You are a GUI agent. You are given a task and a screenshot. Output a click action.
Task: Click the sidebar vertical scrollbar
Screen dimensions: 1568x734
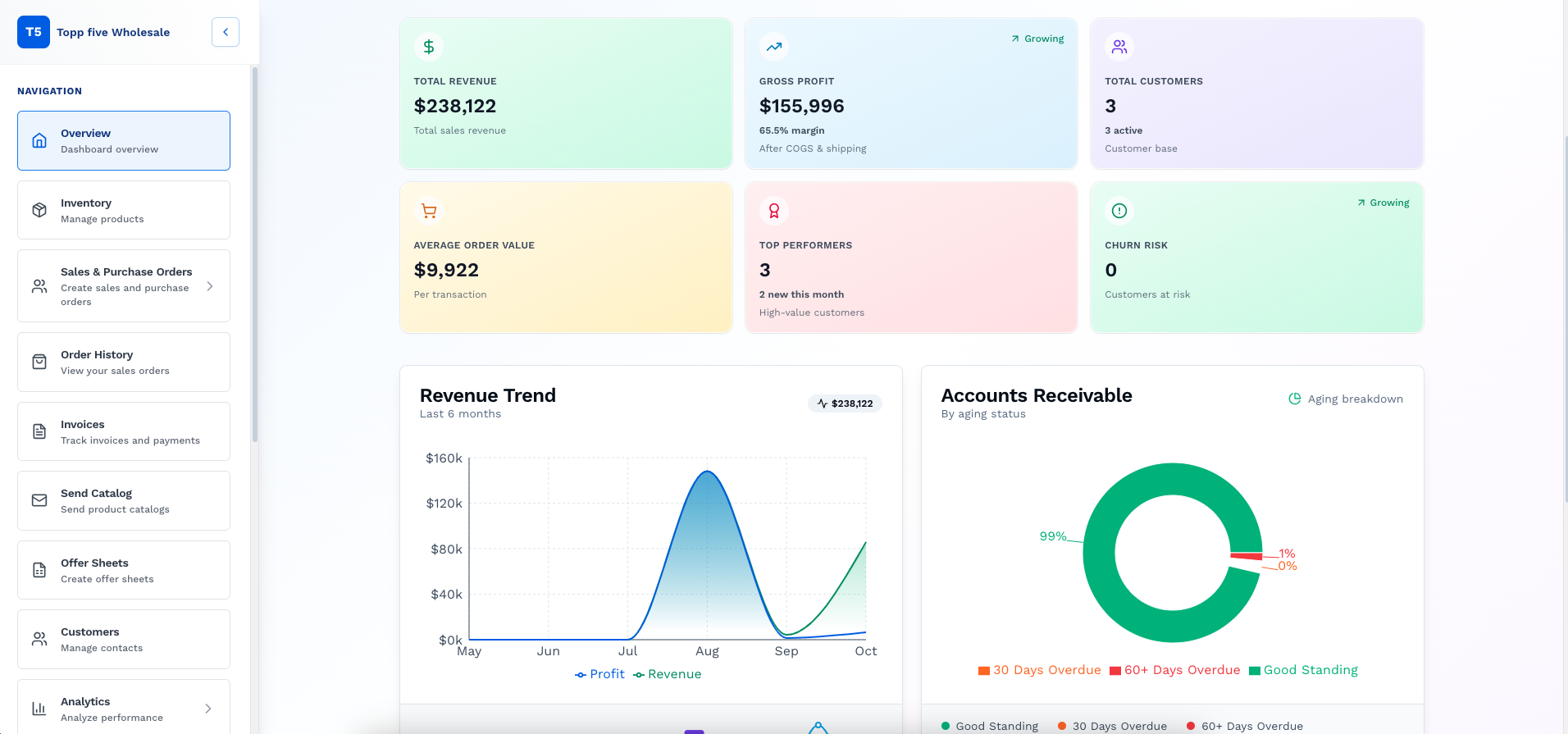click(255, 254)
